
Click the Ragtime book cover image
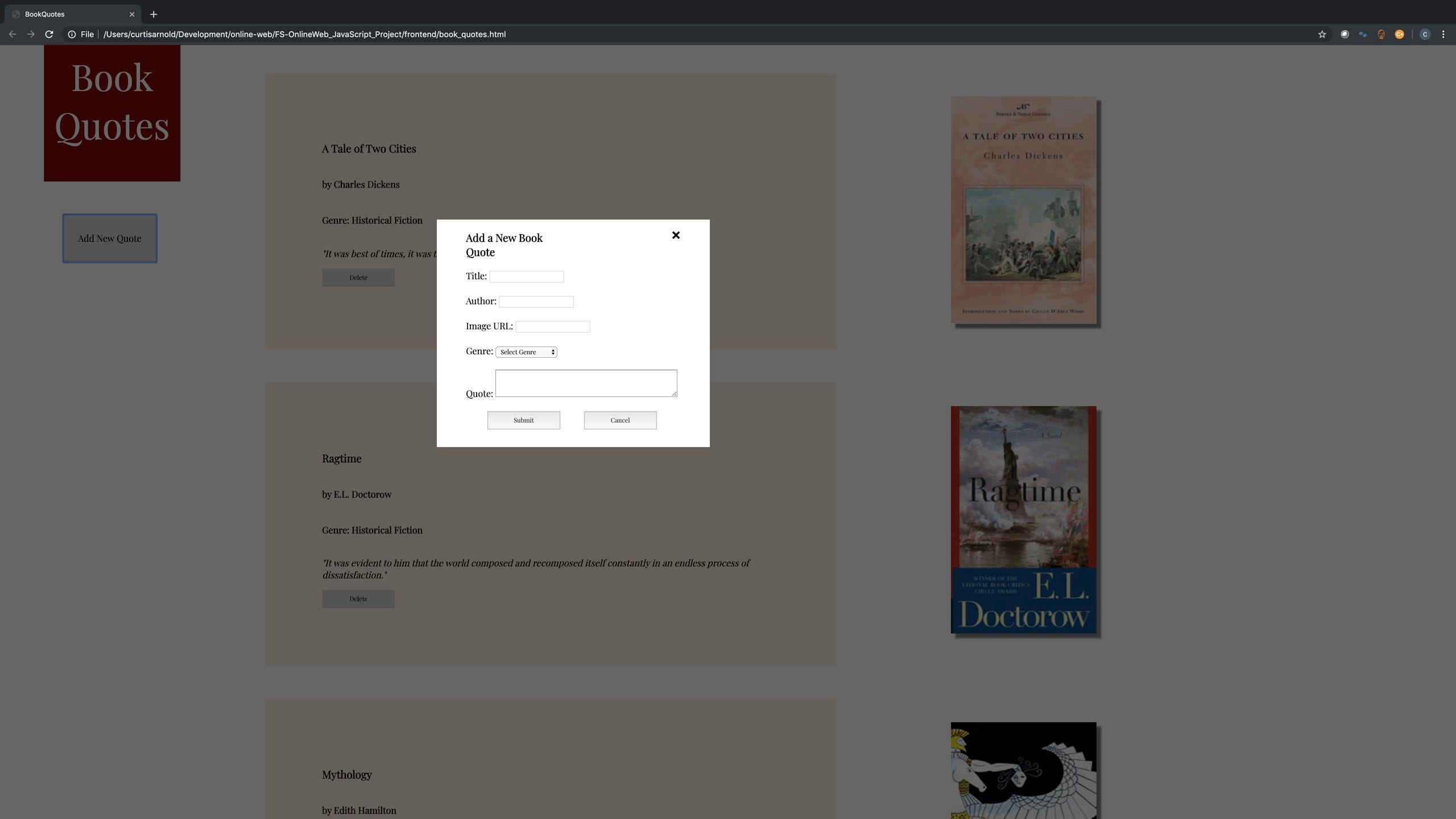[1023, 519]
